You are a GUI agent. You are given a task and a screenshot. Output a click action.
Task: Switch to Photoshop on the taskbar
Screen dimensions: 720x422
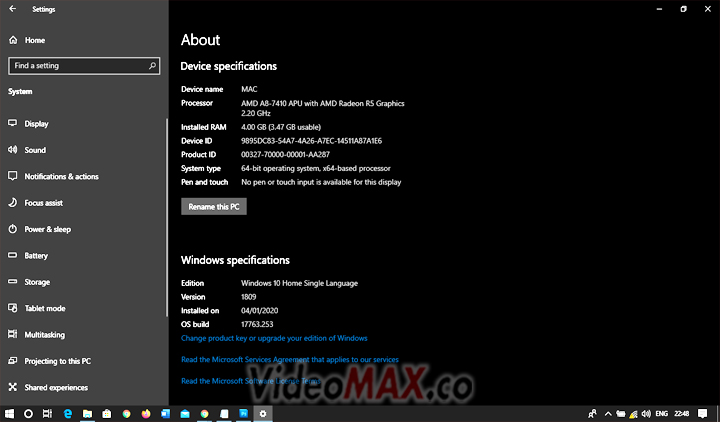(243, 414)
